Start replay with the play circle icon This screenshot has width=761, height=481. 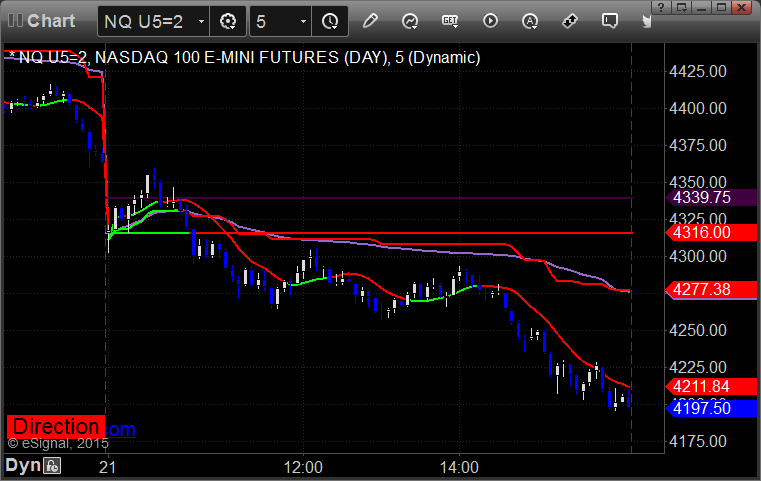point(490,21)
